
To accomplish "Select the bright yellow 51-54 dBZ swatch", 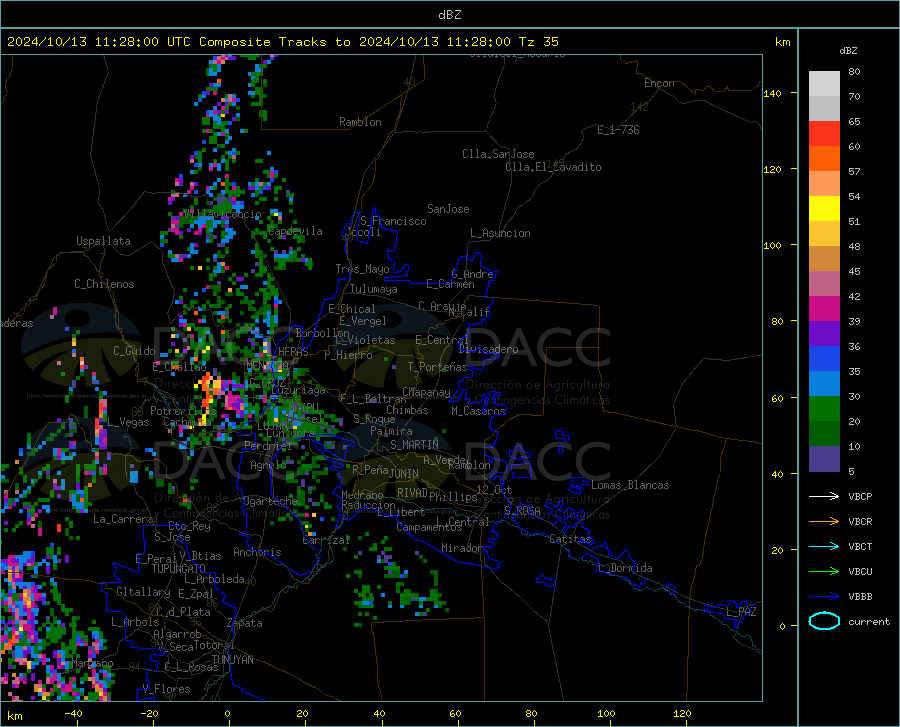I will tap(824, 209).
